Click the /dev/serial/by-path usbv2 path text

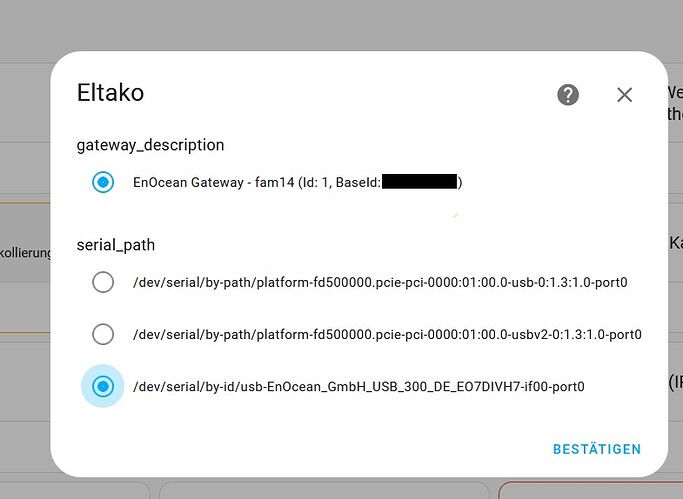point(386,334)
